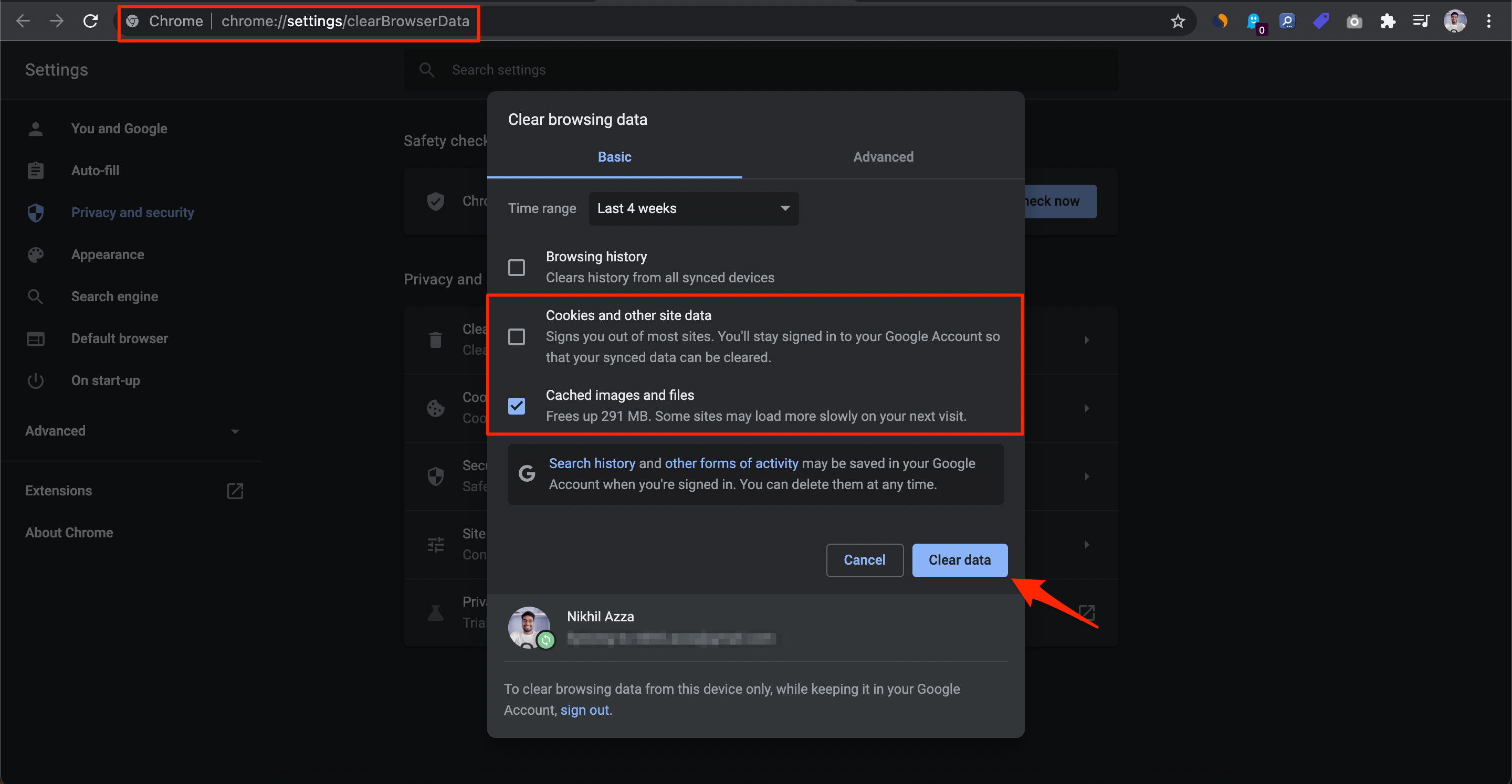
Task: Enable Cookies and other site data checkbox
Action: [517, 337]
